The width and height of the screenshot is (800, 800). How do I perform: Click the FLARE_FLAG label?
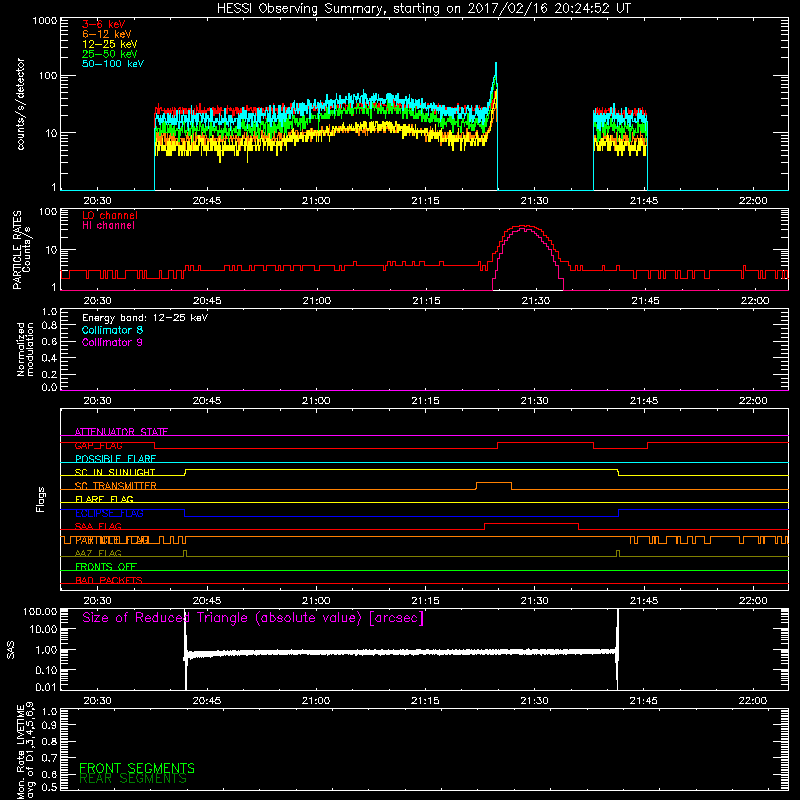[x=104, y=499]
